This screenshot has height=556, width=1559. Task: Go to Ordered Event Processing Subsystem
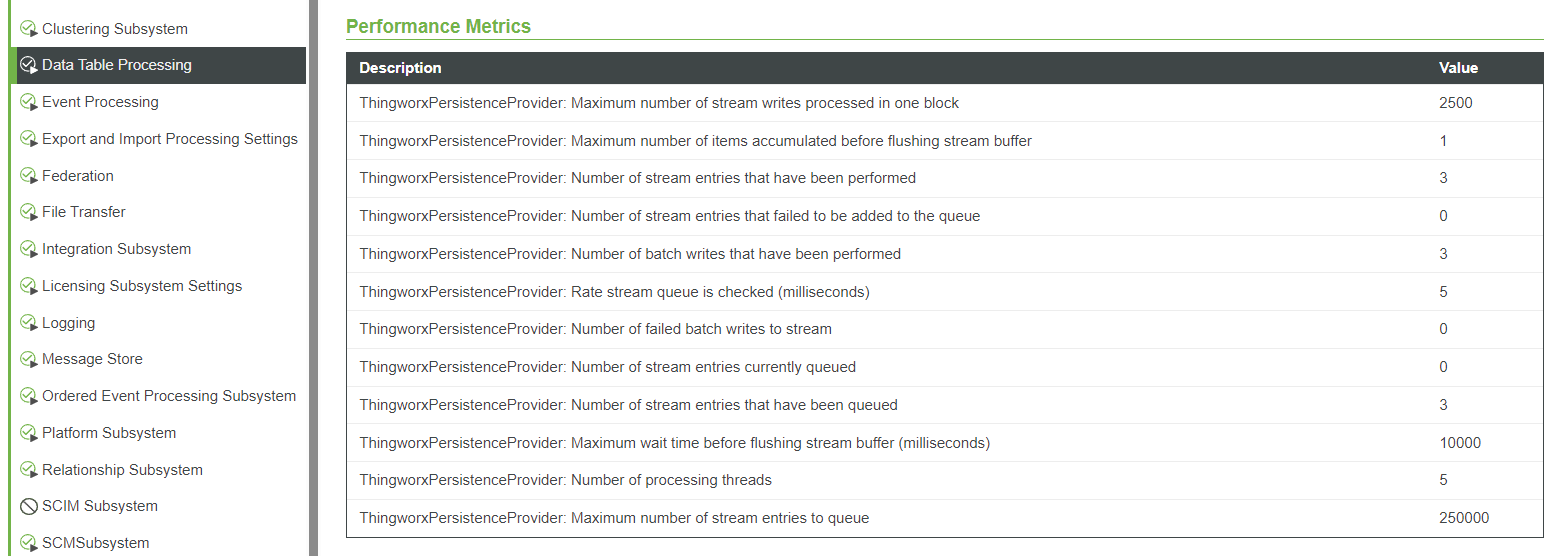point(168,396)
